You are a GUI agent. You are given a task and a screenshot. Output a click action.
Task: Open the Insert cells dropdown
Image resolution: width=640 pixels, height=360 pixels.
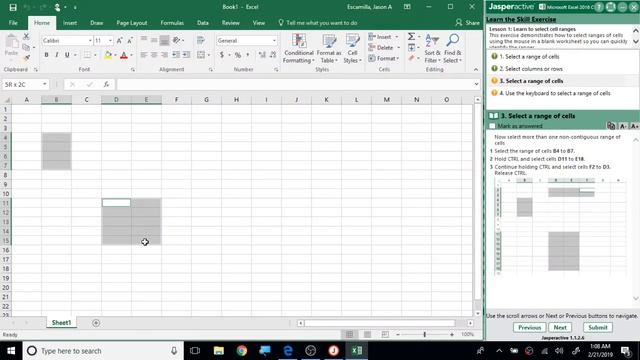397,37
